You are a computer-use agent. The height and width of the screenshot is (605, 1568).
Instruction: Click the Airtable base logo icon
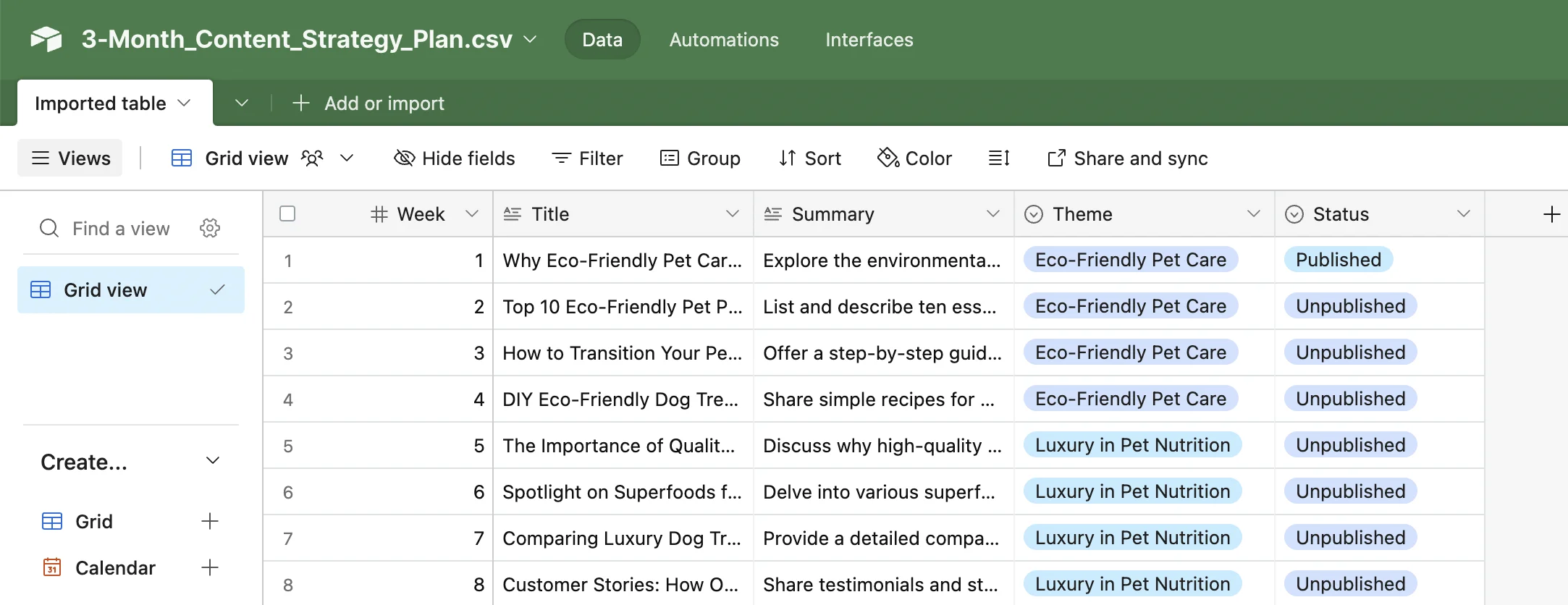coord(46,39)
